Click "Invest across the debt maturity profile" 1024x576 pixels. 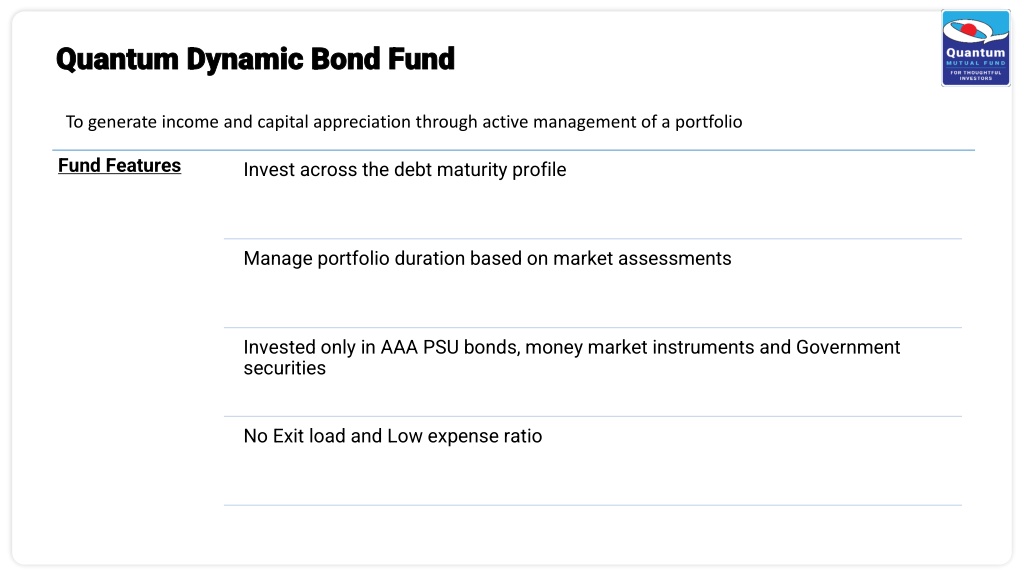[x=405, y=170]
